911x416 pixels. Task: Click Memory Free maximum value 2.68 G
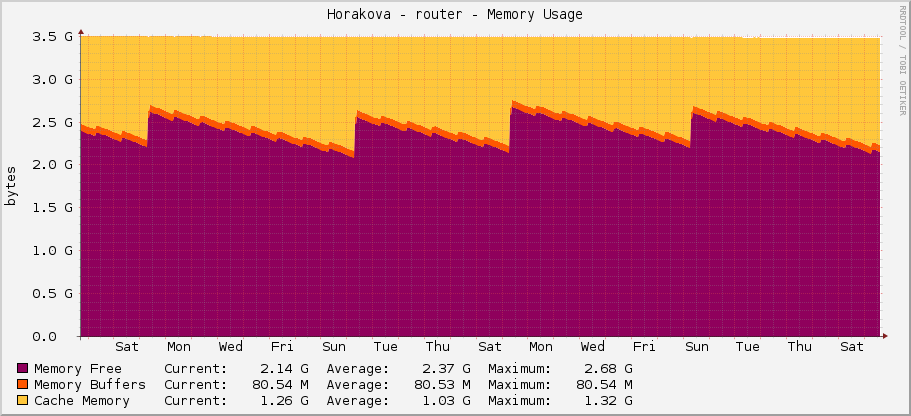point(608,368)
